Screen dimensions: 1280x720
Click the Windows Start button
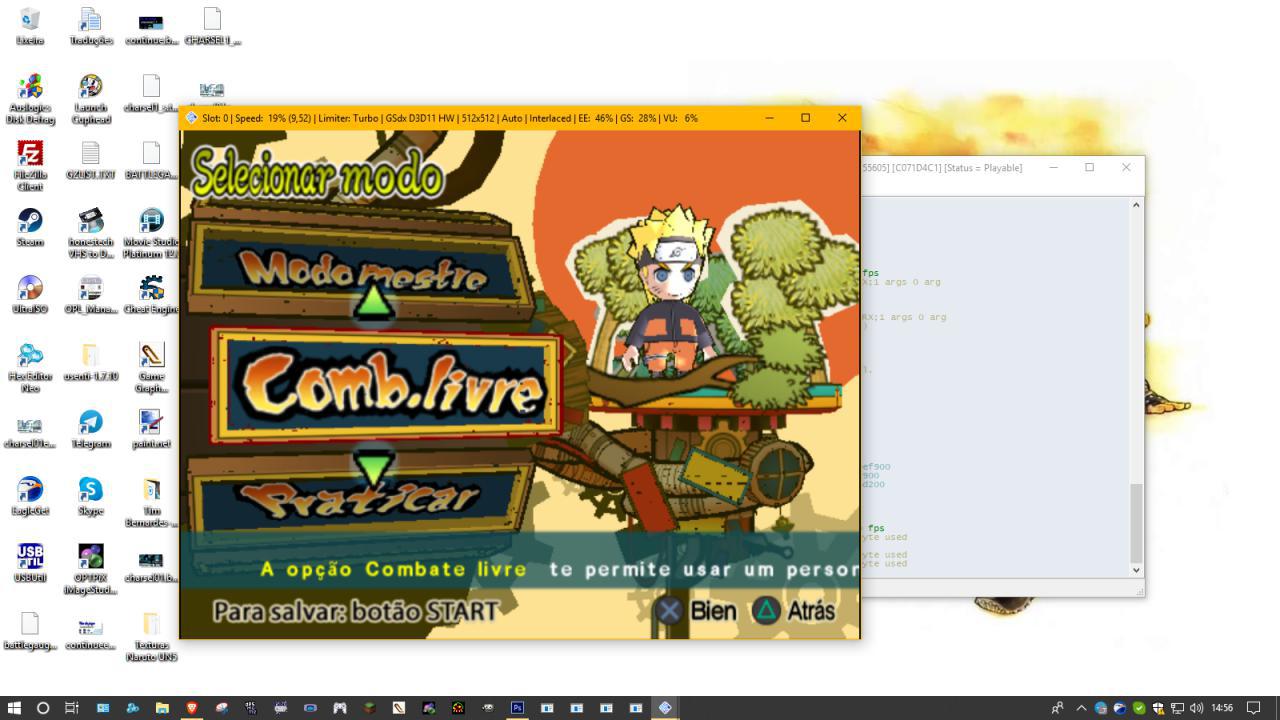pyautogui.click(x=14, y=708)
